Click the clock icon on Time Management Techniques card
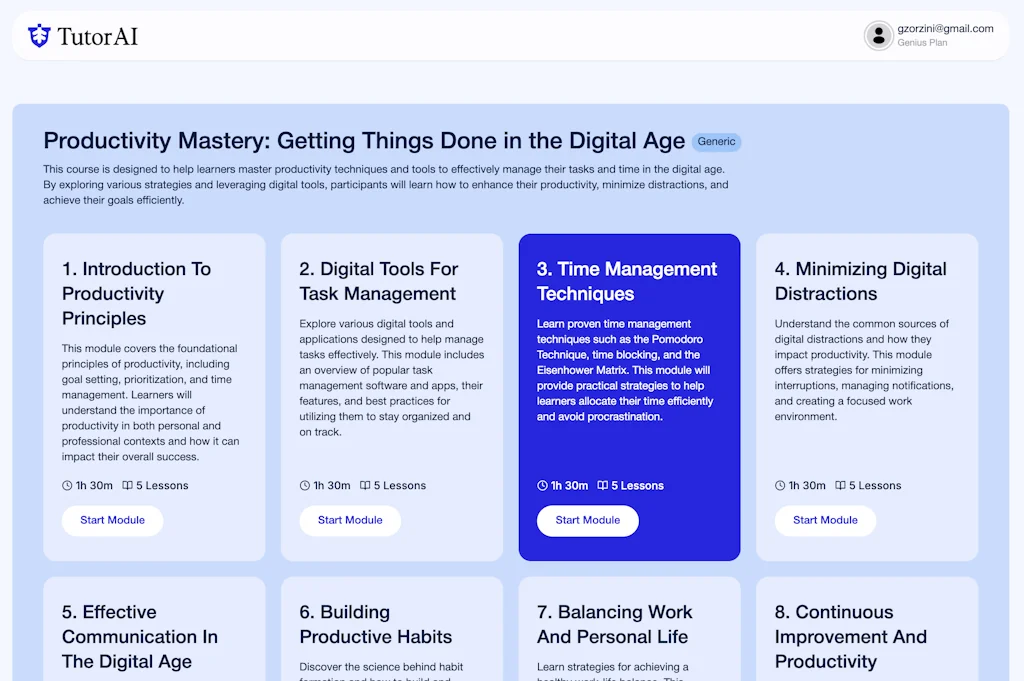The width and height of the screenshot is (1024, 681). pyautogui.click(x=541, y=485)
